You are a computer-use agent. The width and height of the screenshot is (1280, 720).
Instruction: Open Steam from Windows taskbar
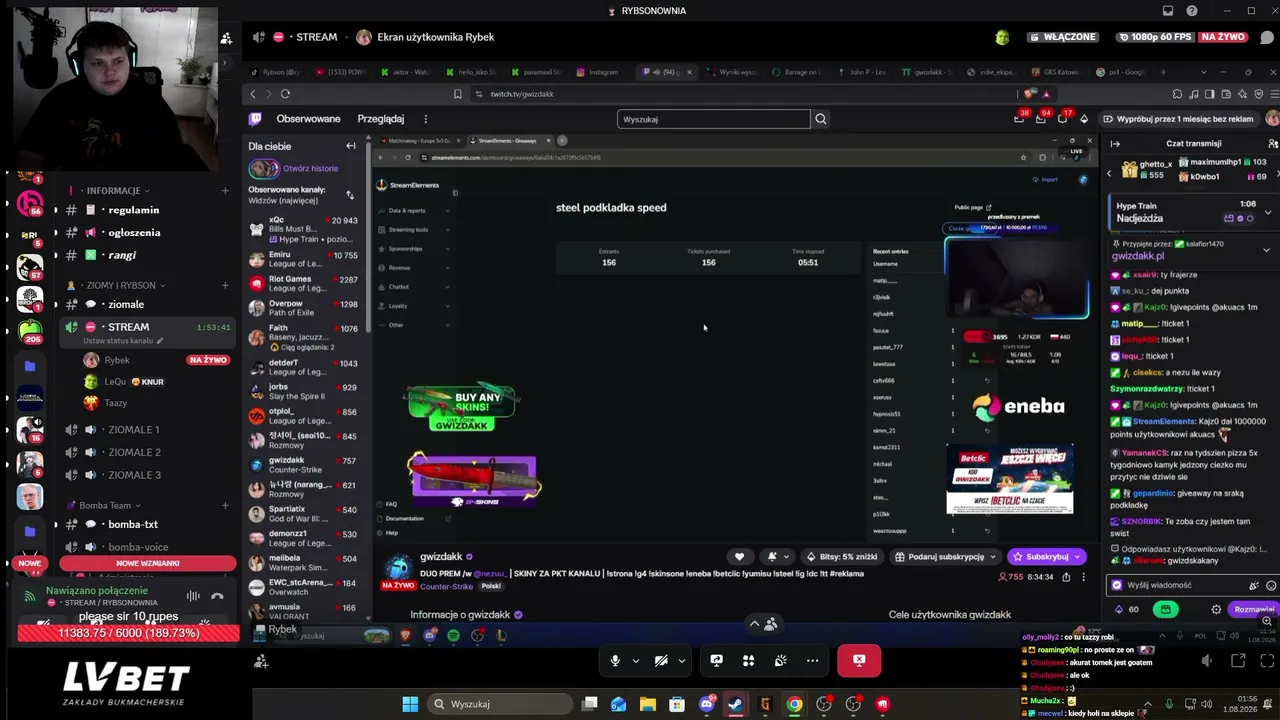(736, 704)
